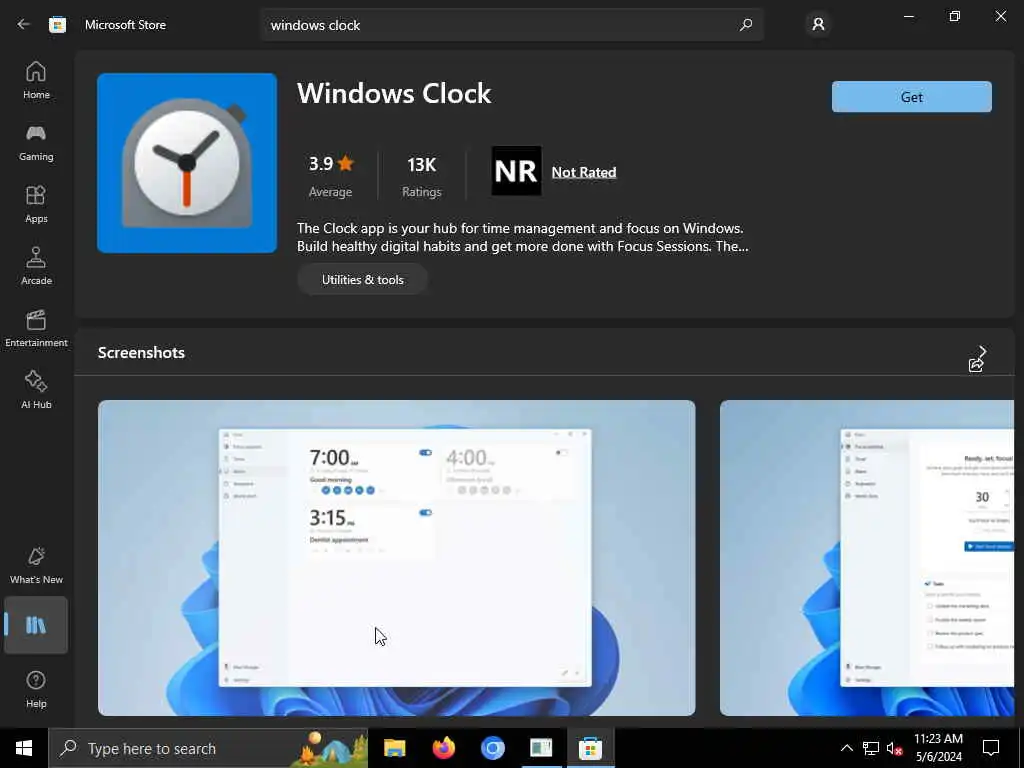Click the network tray icon
1024x768 pixels.
[871, 748]
